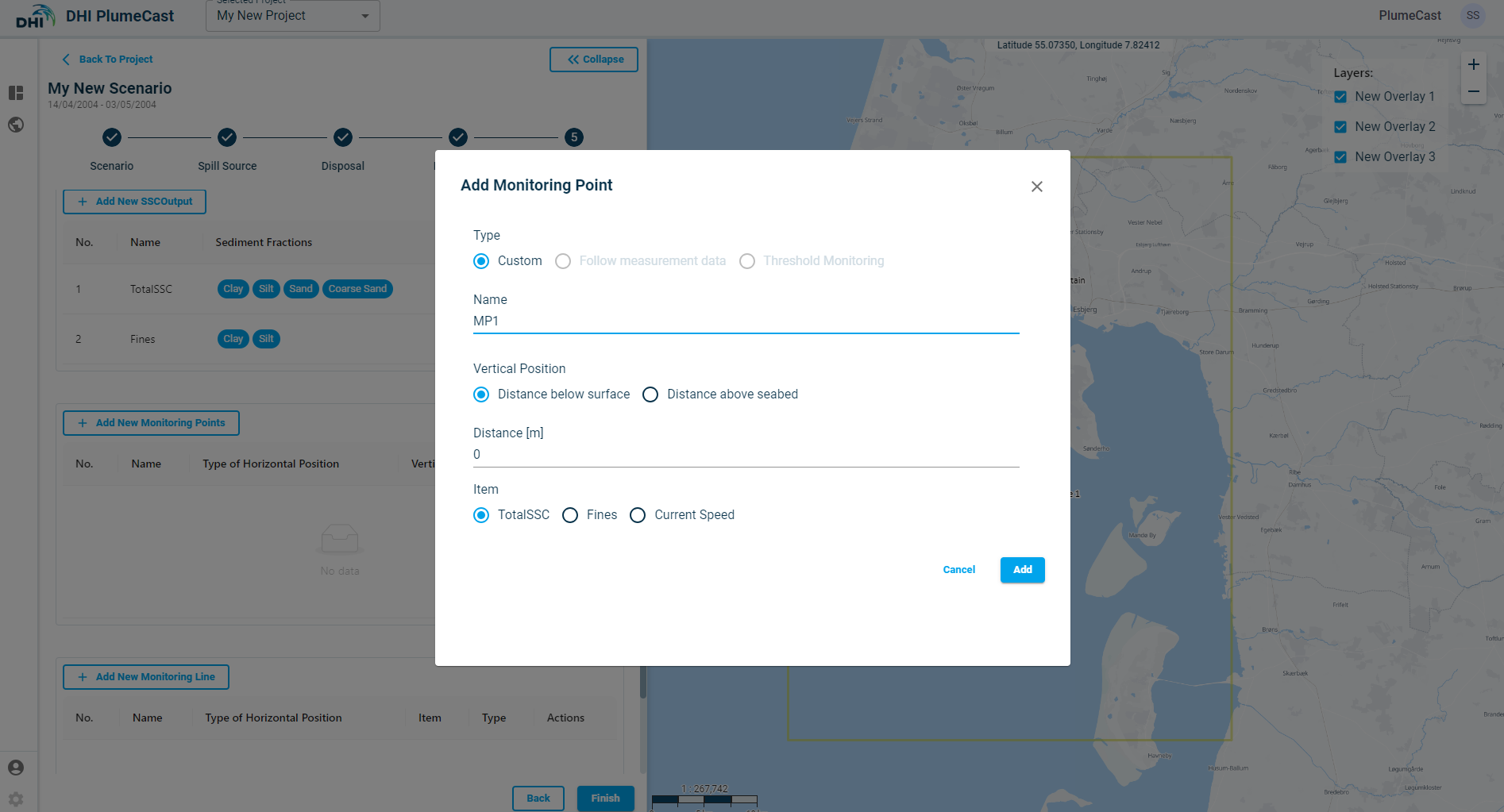Toggle the New Overlay 2 layer checkbox
Viewport: 1504px width, 812px height.
(1340, 127)
